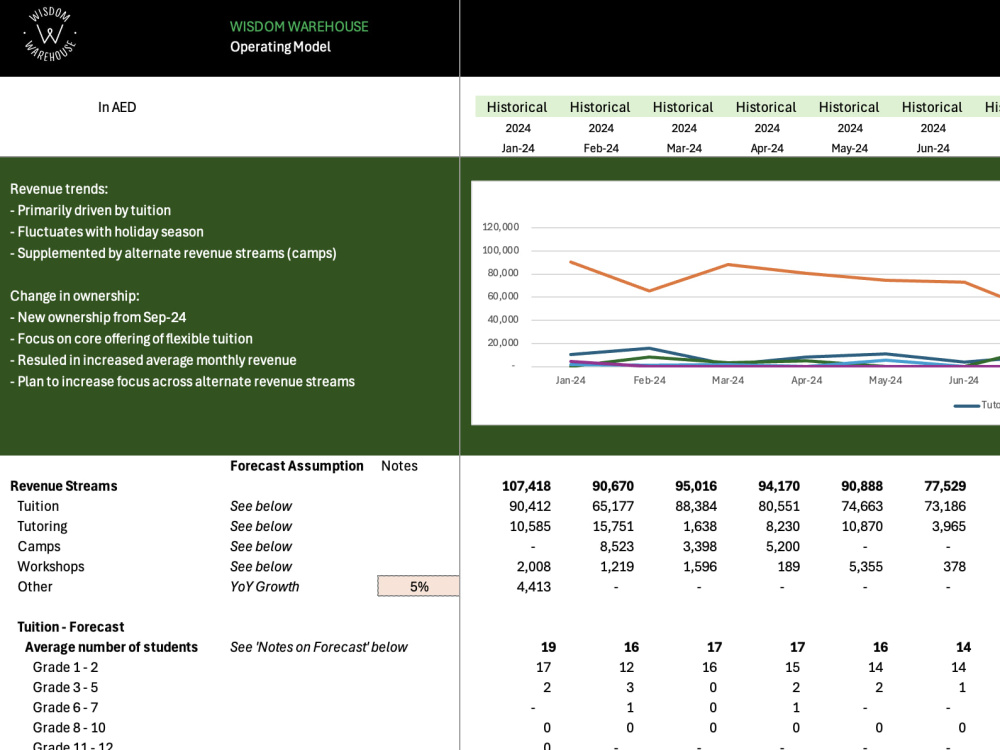Click 'See below' next to Camps
Screen dimensions: 1000x750
pyautogui.click(x=261, y=546)
